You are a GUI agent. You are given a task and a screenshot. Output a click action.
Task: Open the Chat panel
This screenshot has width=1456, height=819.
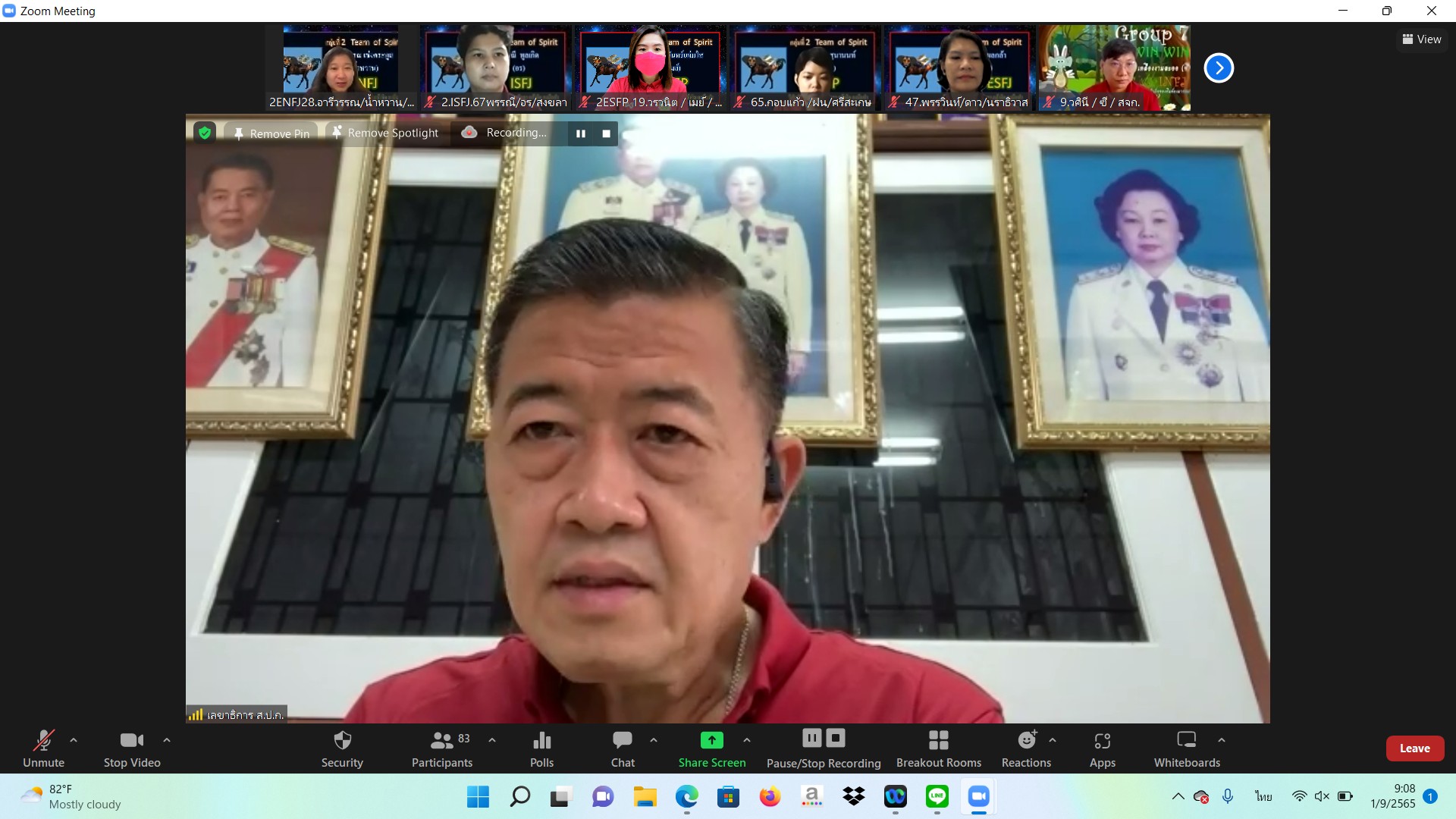click(623, 748)
